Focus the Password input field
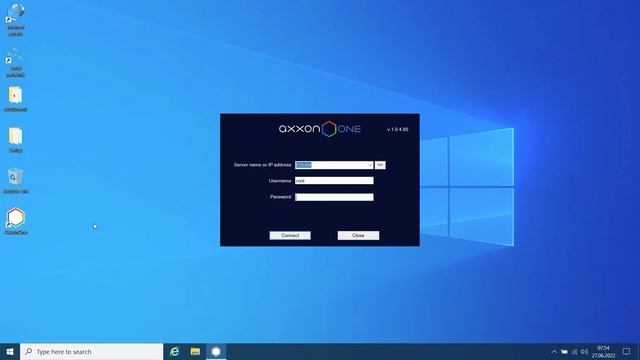The height and width of the screenshot is (360, 640). [334, 197]
